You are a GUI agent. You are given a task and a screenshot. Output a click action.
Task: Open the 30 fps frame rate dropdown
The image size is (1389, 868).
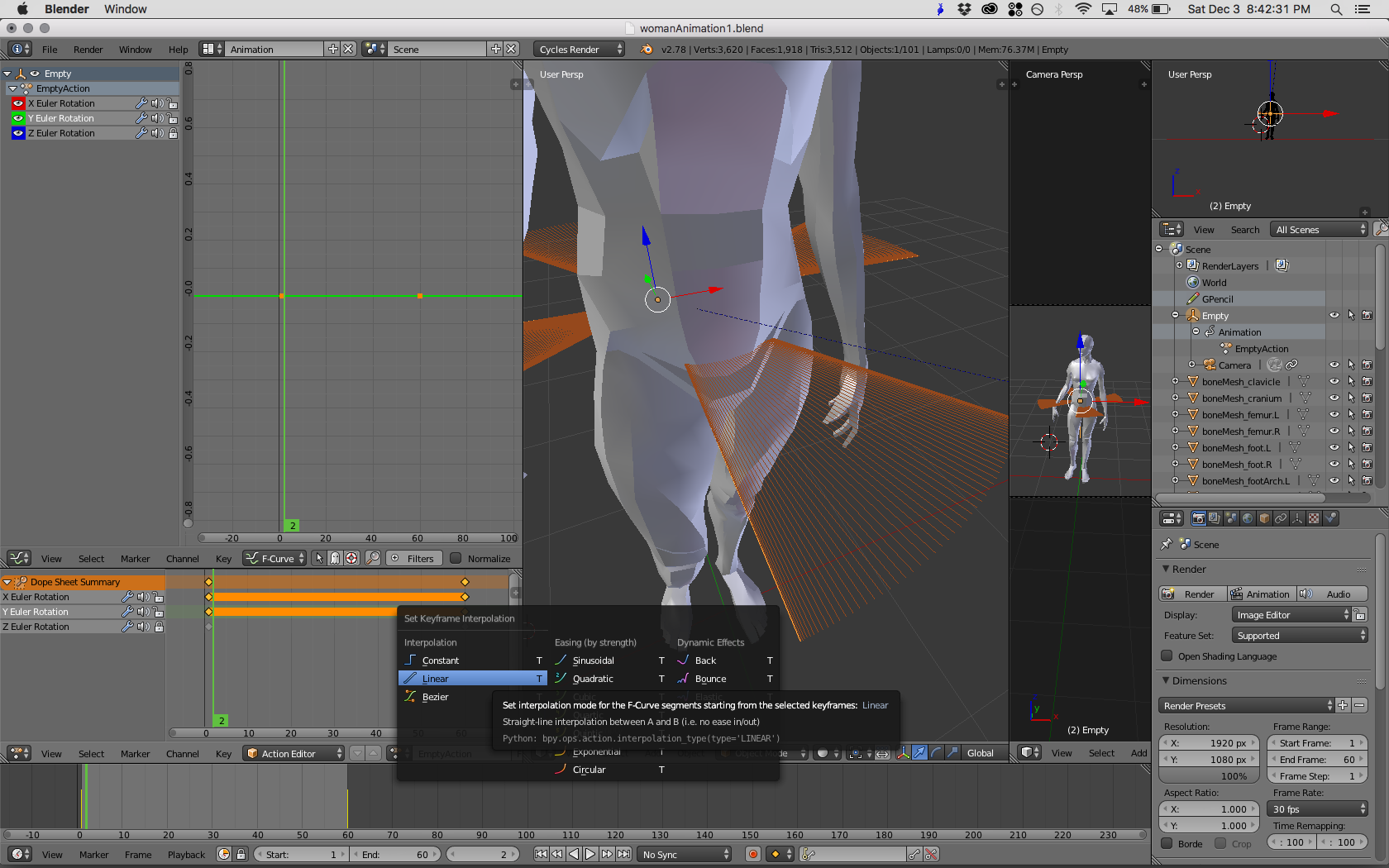coord(1318,808)
